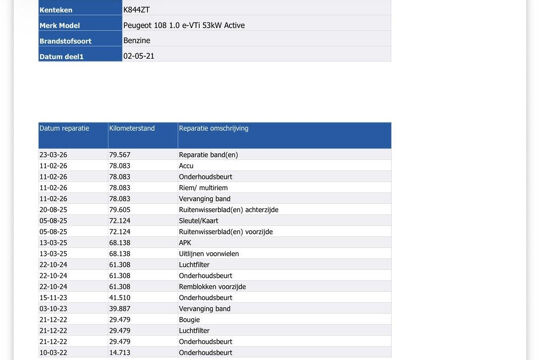Click the Kilometerstand column header
The image size is (540, 360).
(x=143, y=135)
